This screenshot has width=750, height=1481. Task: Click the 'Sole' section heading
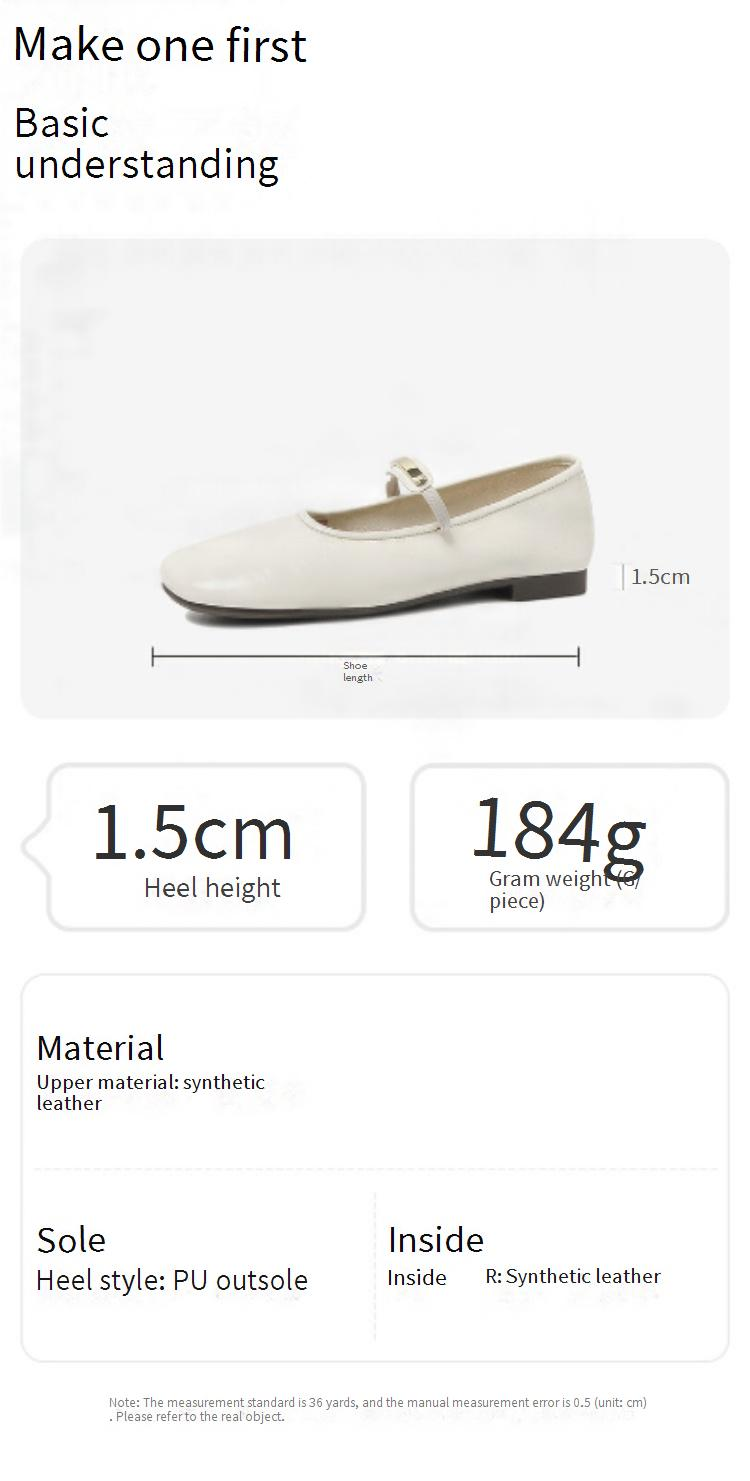pos(71,1240)
